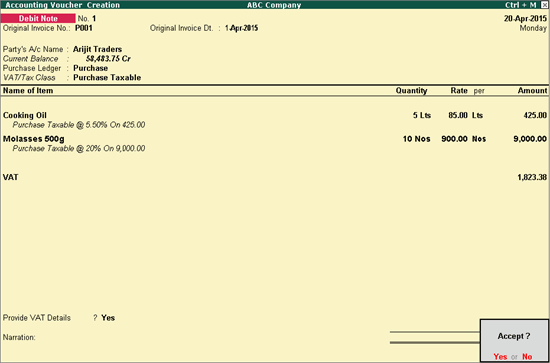
Task: Select the Party's A/c Name Arijit Traders
Action: (98, 49)
